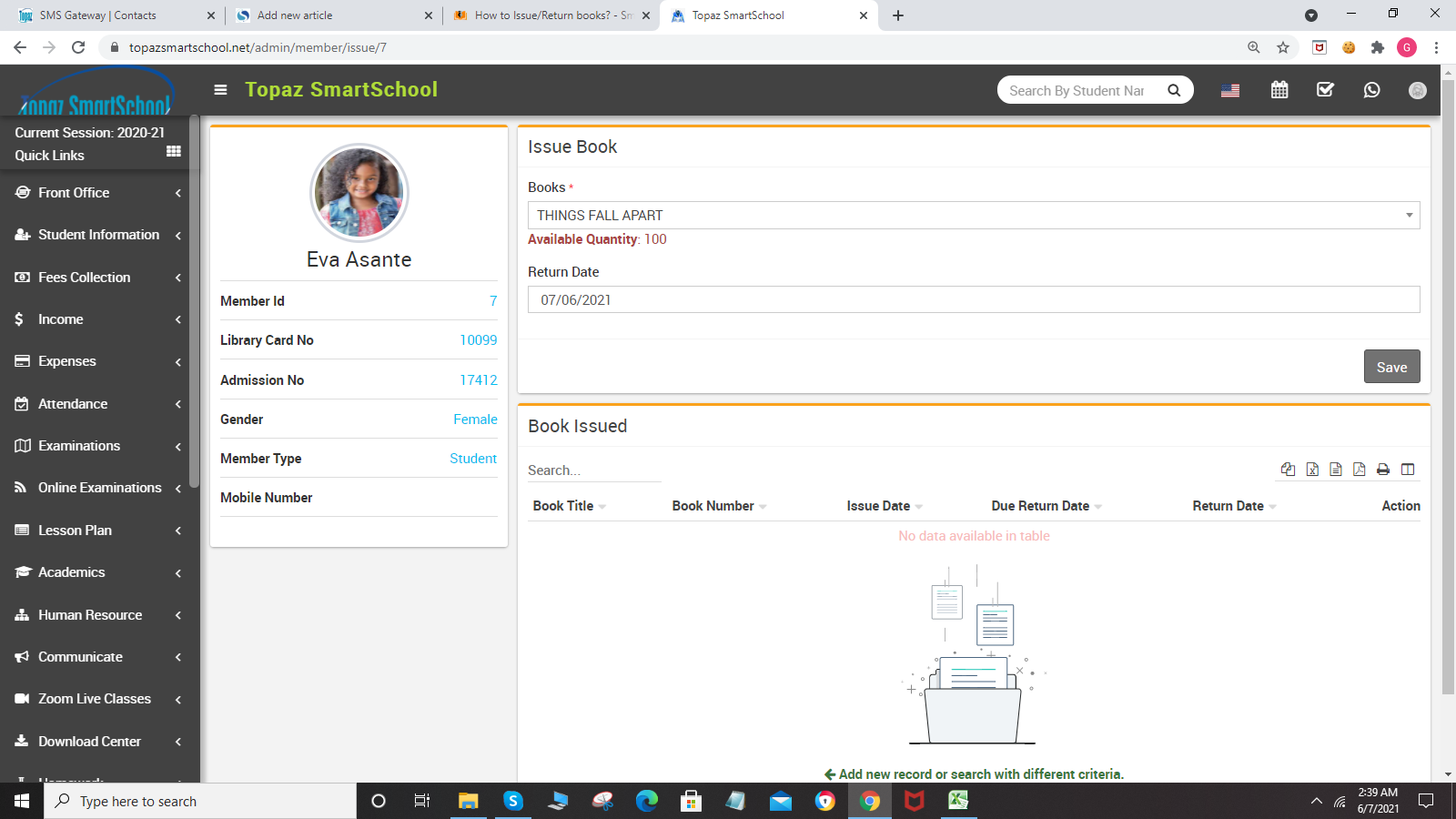
Task: Expand the Front Office menu
Action: click(97, 193)
